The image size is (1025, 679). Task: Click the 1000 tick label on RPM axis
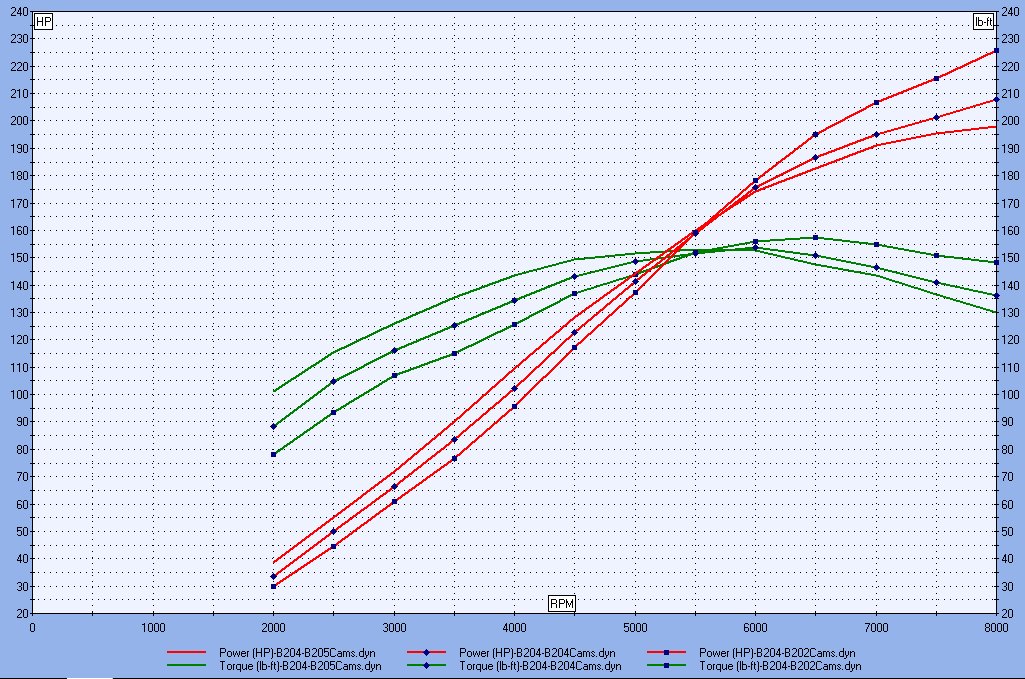point(153,628)
